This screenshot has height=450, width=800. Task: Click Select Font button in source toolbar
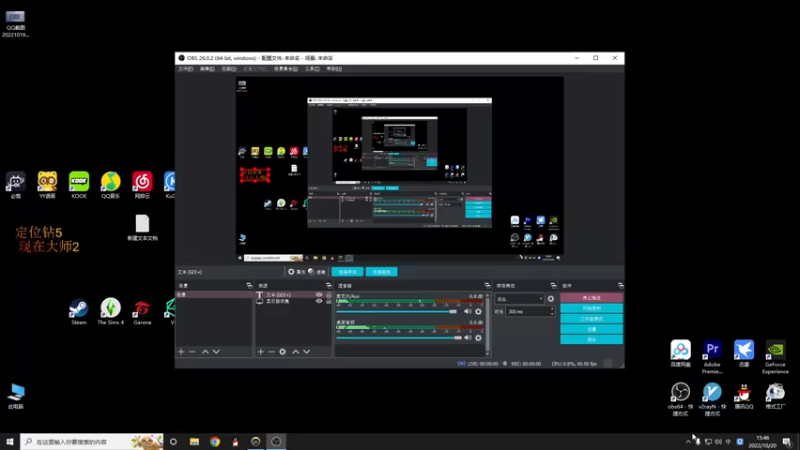pos(347,272)
